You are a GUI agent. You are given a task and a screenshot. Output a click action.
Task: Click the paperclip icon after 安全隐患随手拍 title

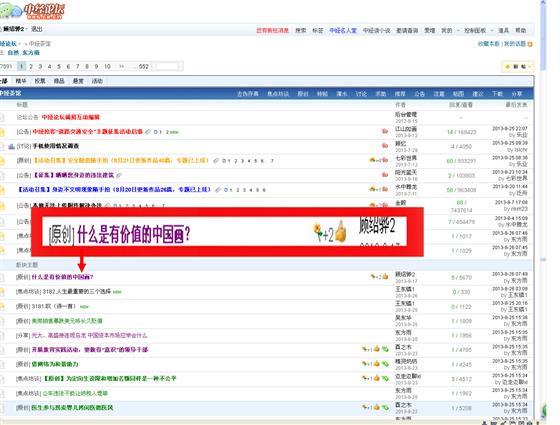(x=216, y=161)
